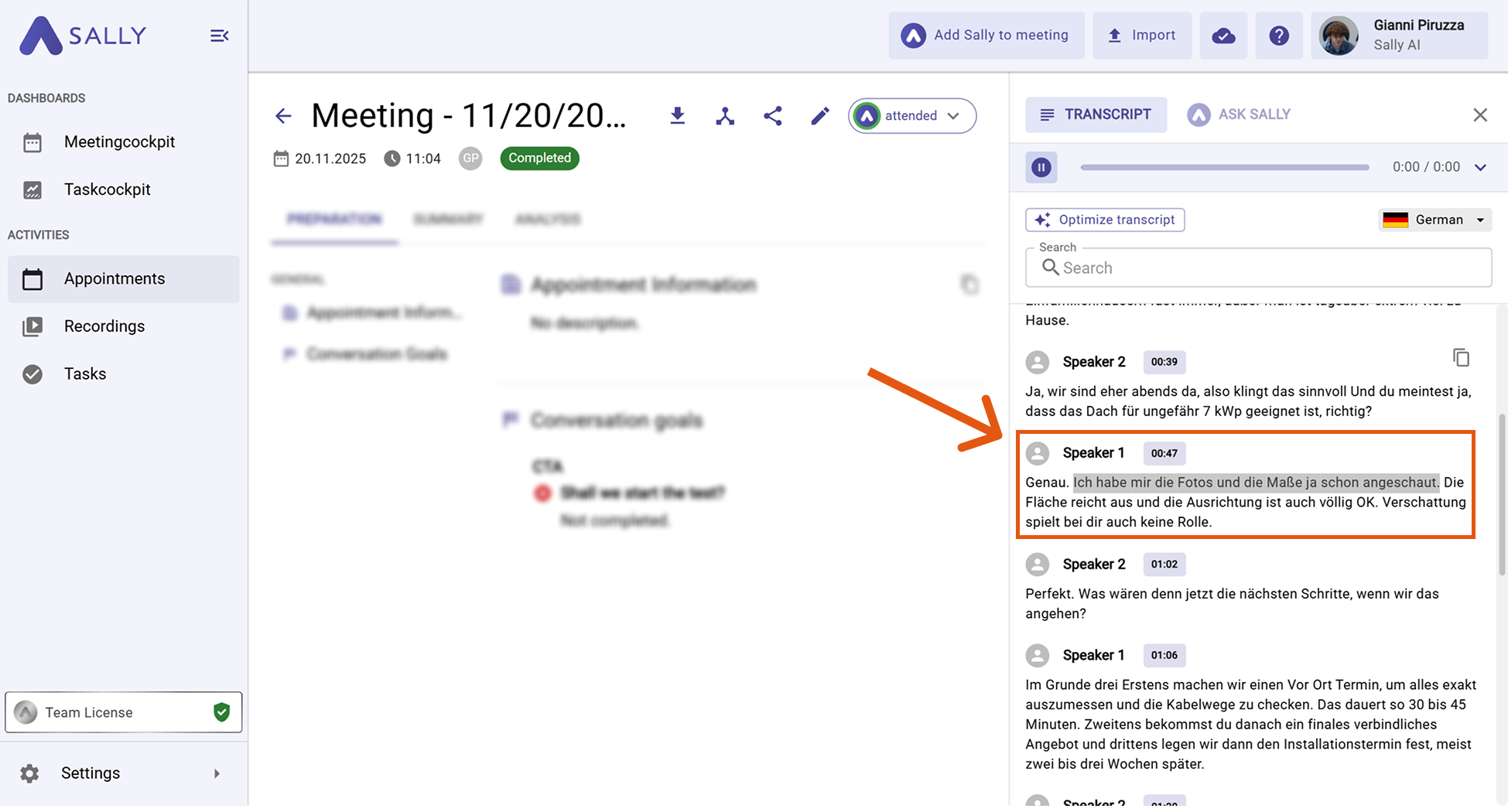The width and height of the screenshot is (1508, 812).
Task: Change transcript language from German
Action: click(1434, 220)
